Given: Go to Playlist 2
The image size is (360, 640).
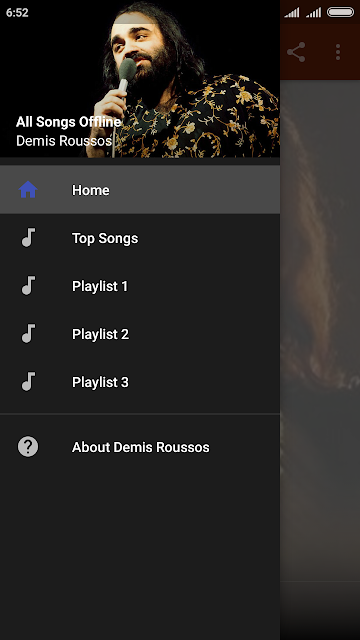Looking at the screenshot, I should [140, 334].
